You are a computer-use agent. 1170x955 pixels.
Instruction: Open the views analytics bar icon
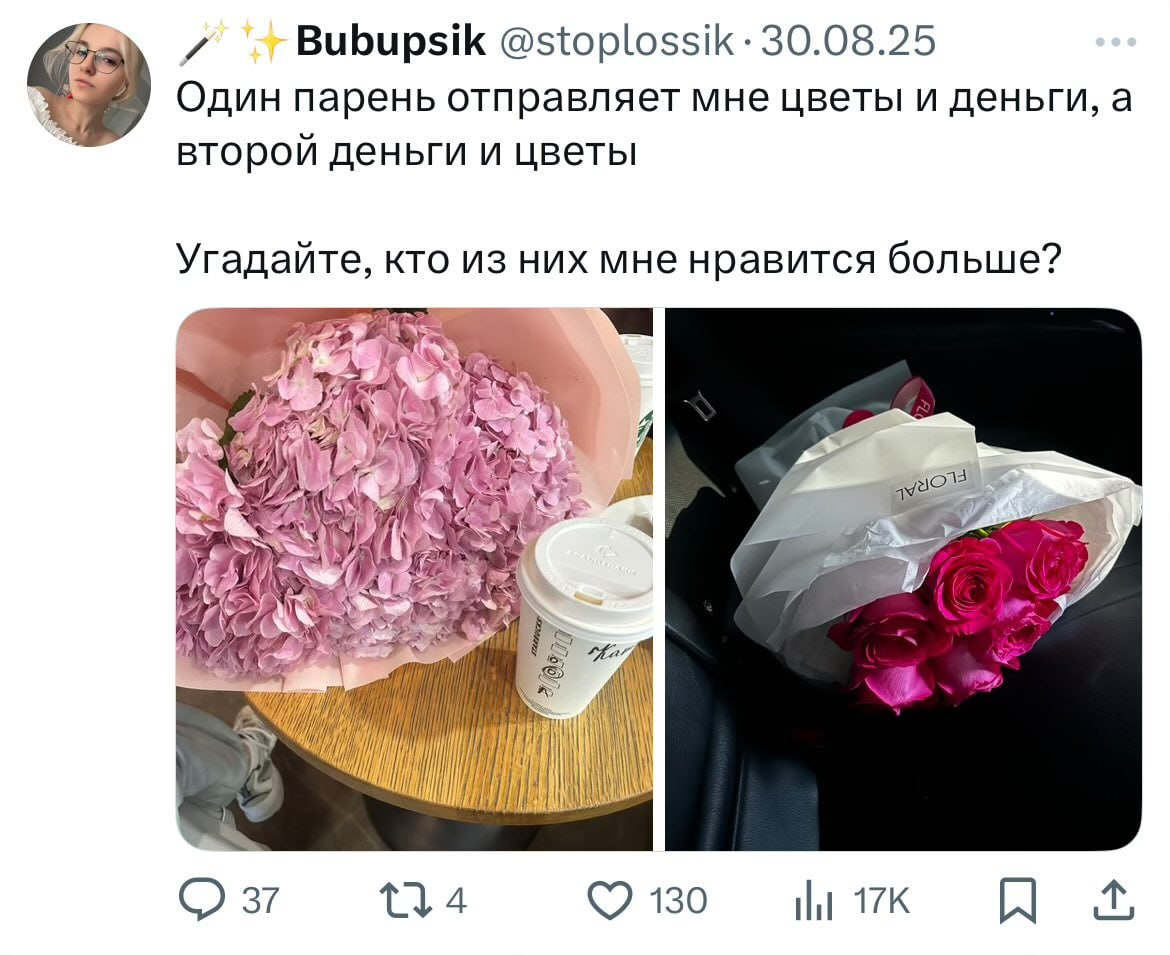[x=813, y=901]
